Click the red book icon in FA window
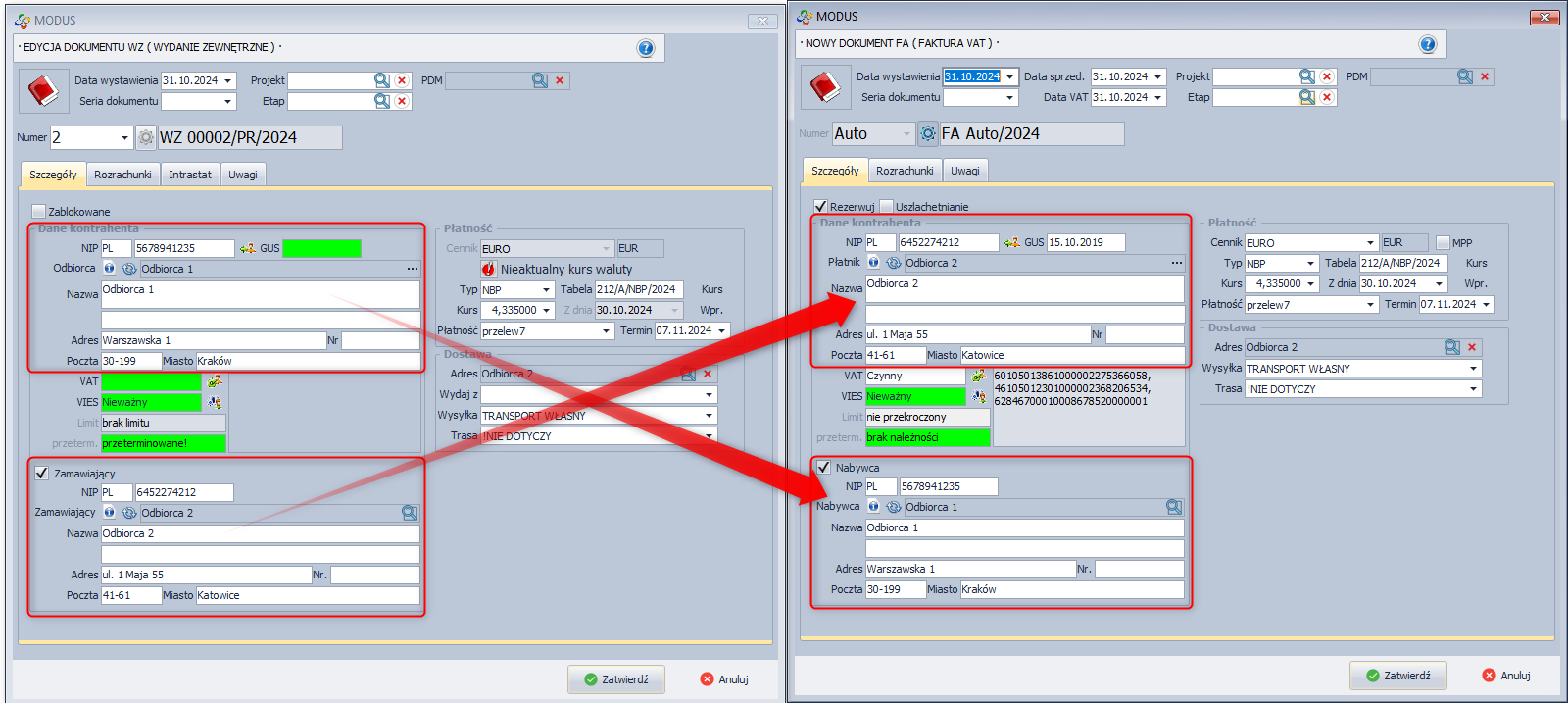1568x703 pixels. click(824, 87)
